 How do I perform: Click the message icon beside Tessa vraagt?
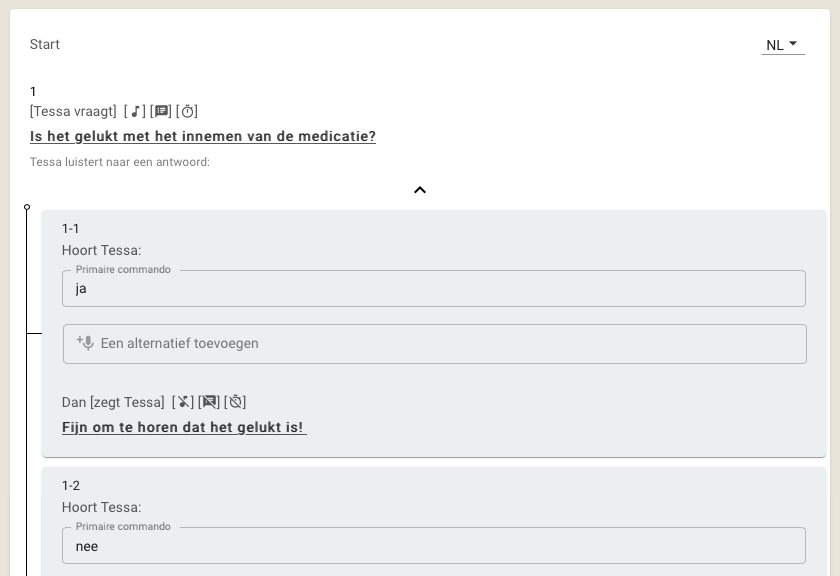coord(161,111)
